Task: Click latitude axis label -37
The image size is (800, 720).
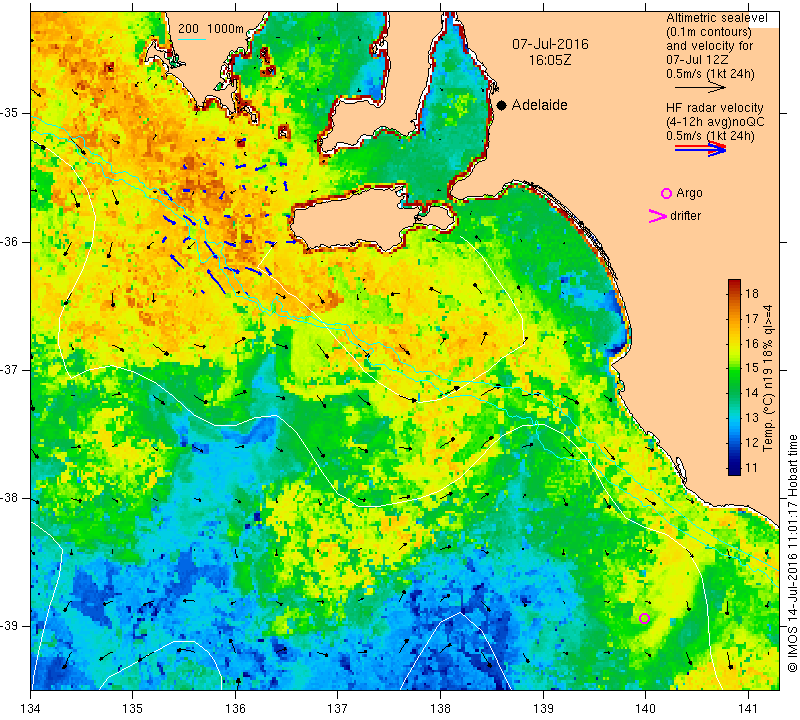Action: [10, 369]
